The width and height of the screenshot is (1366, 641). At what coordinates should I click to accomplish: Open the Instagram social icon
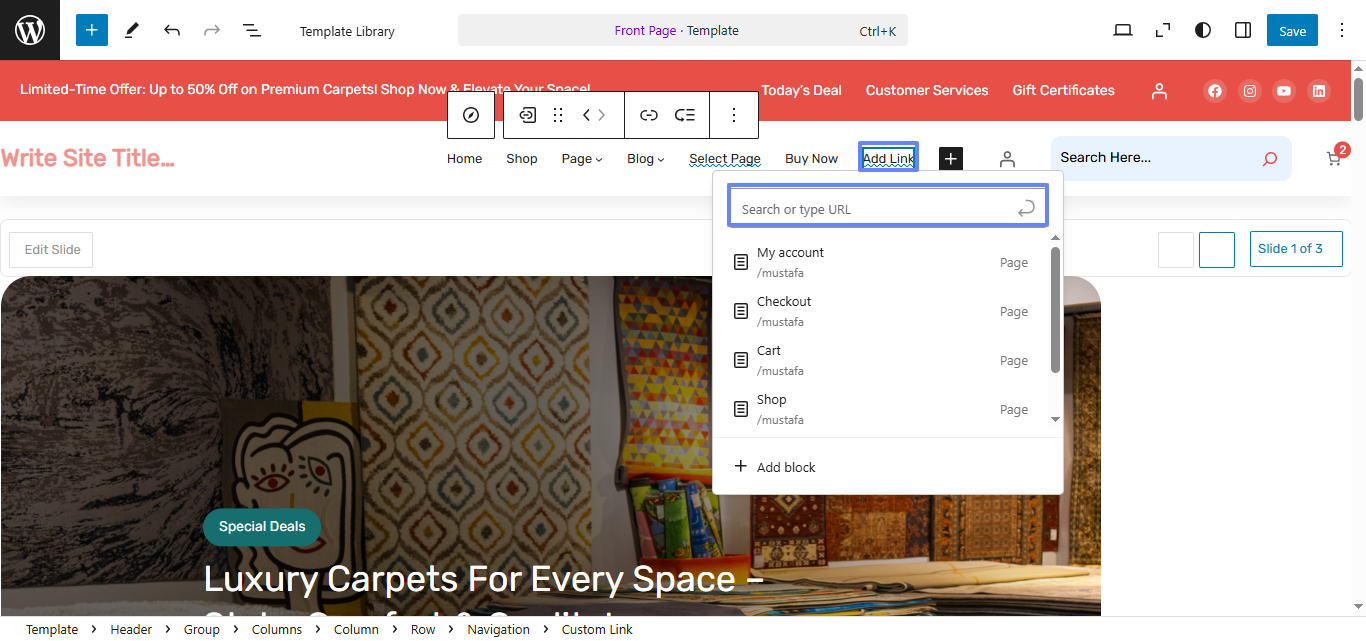coord(1250,91)
